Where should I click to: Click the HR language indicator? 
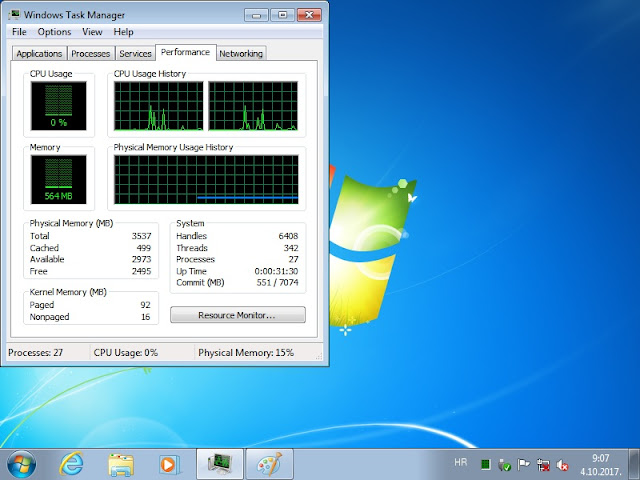click(x=460, y=462)
